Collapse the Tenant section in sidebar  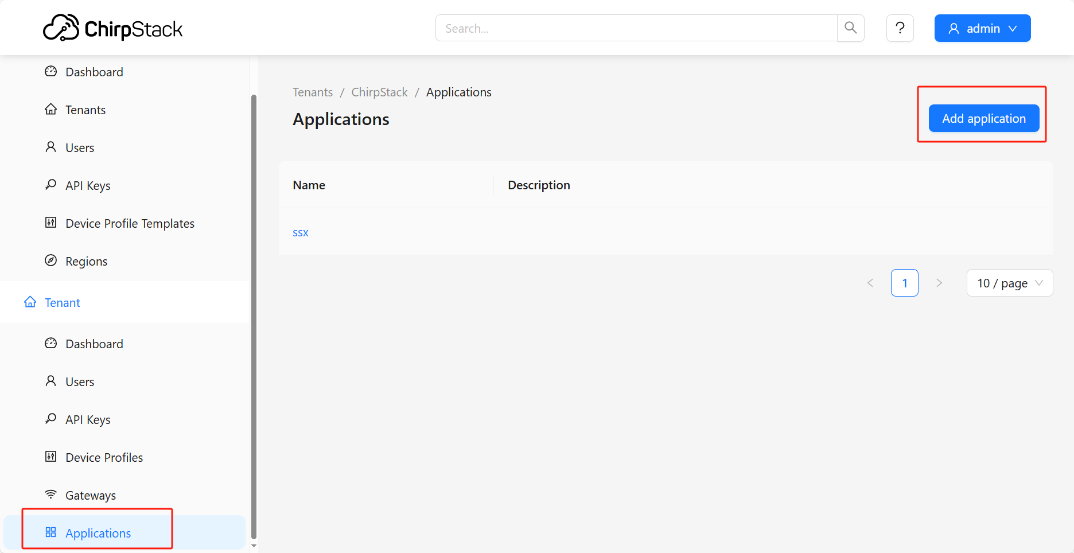pyautogui.click(x=62, y=302)
